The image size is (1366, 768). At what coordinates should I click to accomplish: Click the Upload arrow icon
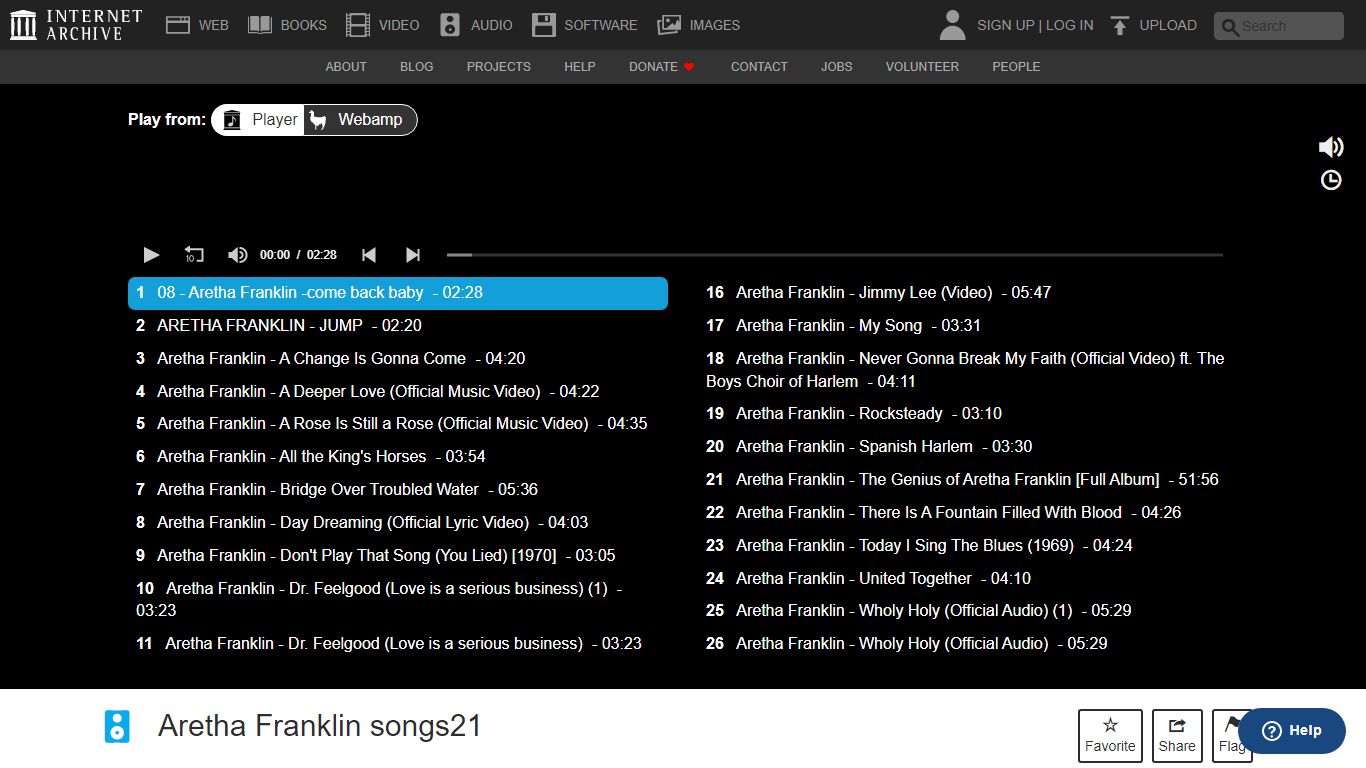coord(1120,25)
